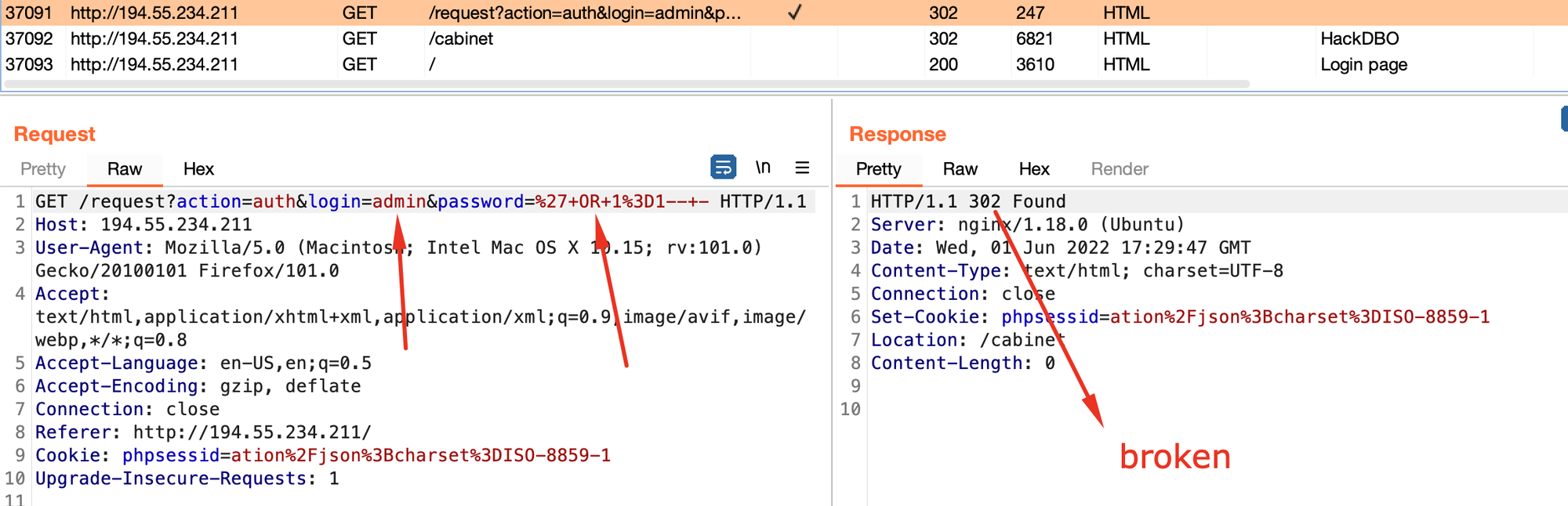Open the Render tab in Response

1120,169
